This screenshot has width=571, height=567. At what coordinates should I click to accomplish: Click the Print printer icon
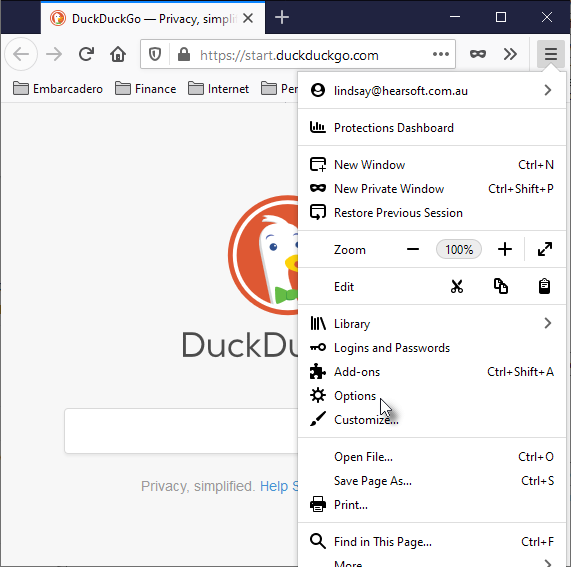pos(318,504)
